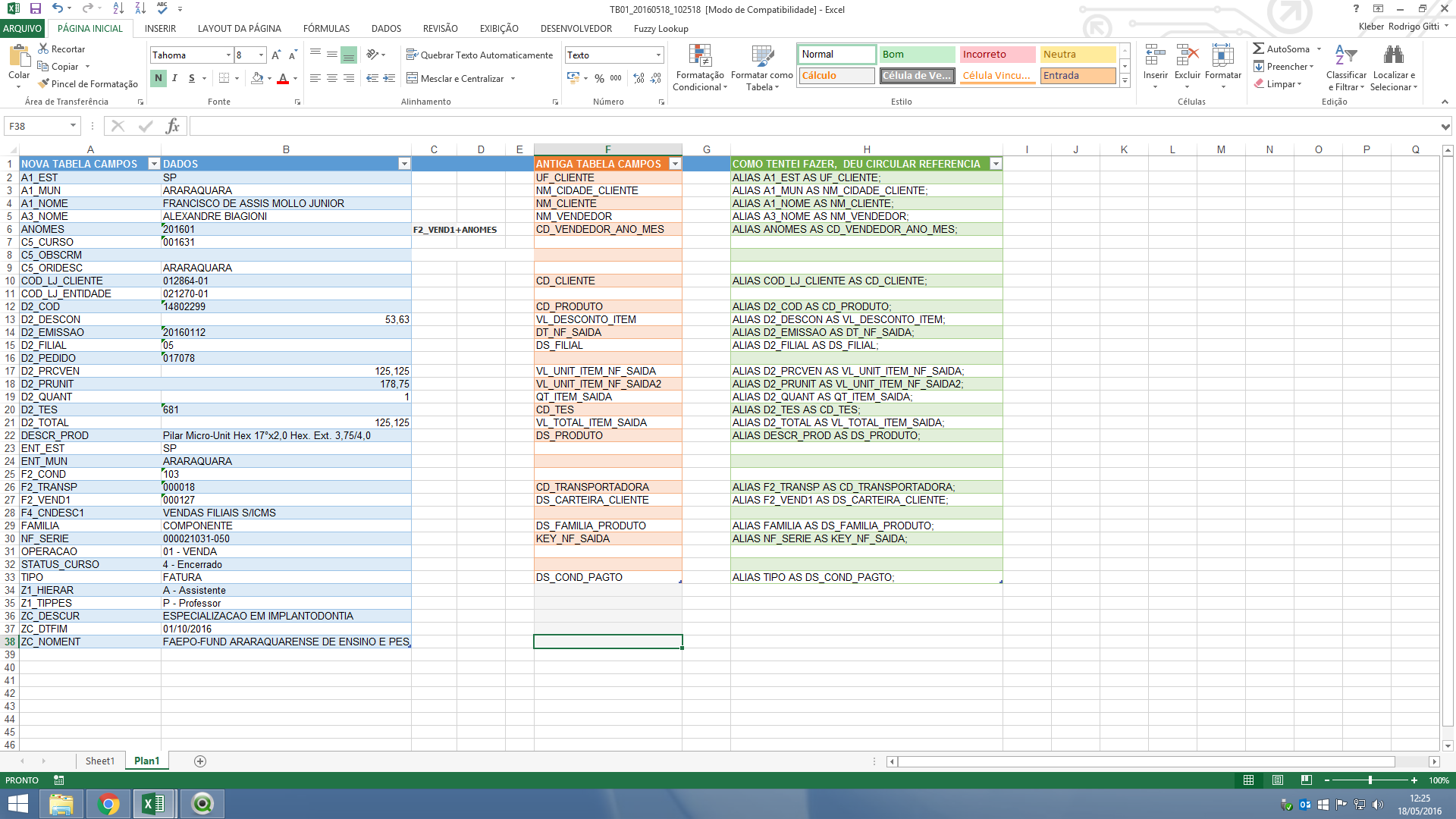Click the insert function fx icon
Image resolution: width=1456 pixels, height=819 pixels.
pyautogui.click(x=173, y=126)
